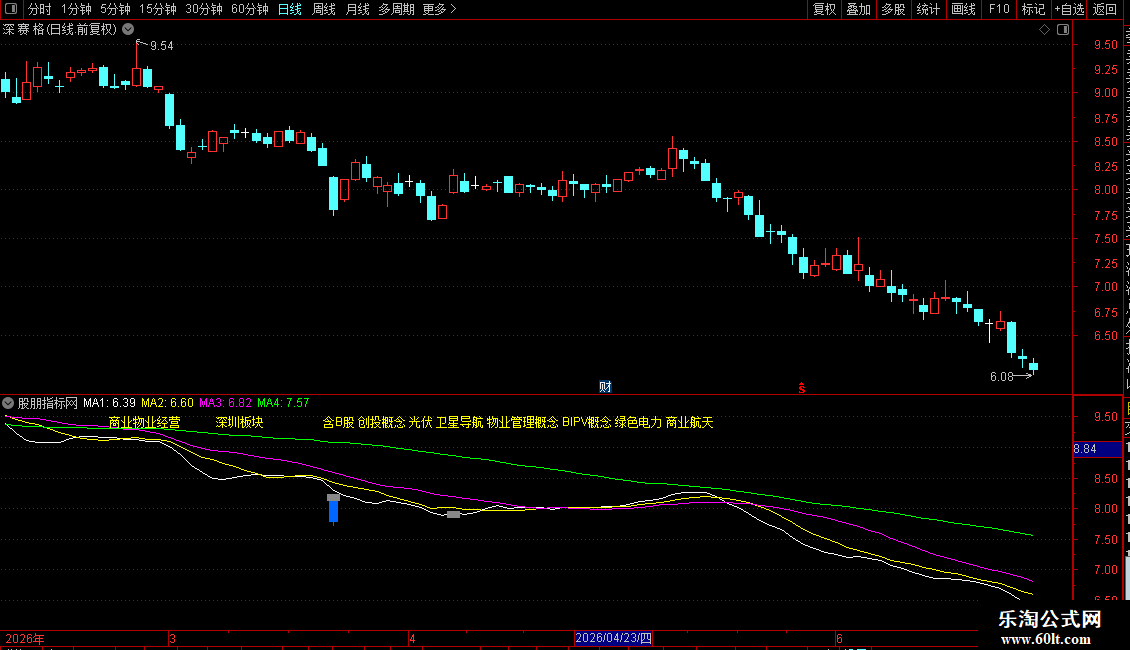Screen dimensions: 1130x650
Task: Select the 日线 daily period
Action: [290, 9]
